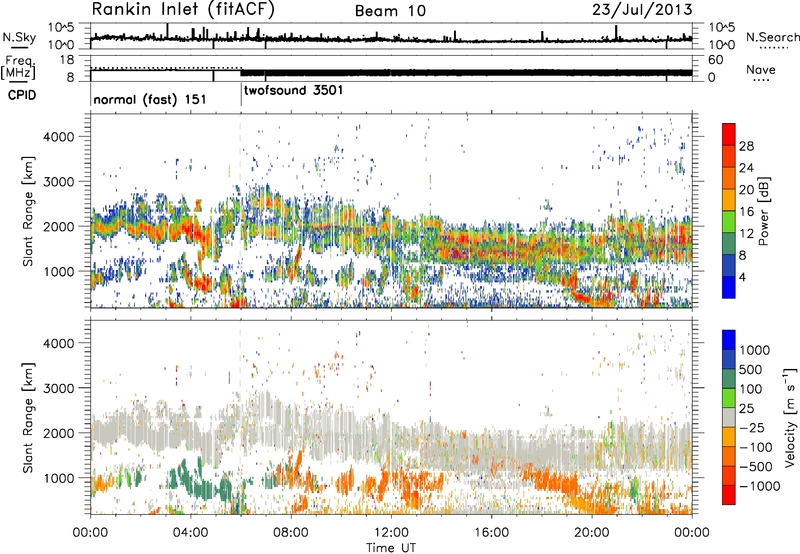Click the '16' power colorbar tick value
The image size is (800, 554).
pos(746,212)
